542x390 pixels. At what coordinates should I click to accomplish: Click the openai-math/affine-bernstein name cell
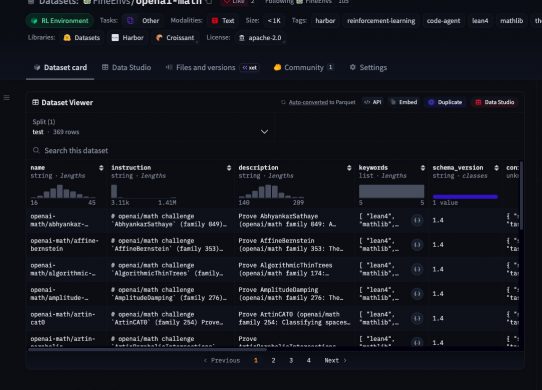pos(67,245)
